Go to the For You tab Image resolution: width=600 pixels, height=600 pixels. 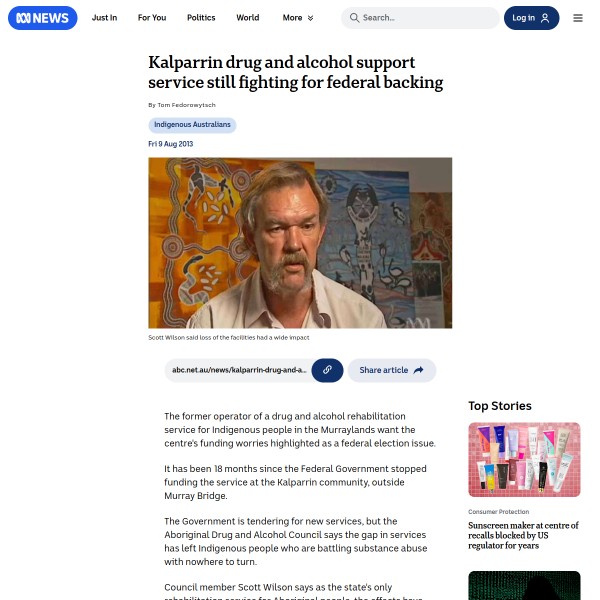[152, 18]
